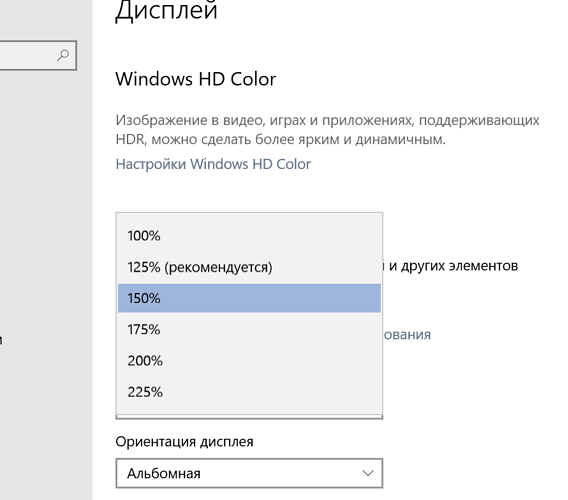The image size is (568, 500).
Task: Open the partially hidden link ending in "ования"
Action: pyautogui.click(x=407, y=334)
